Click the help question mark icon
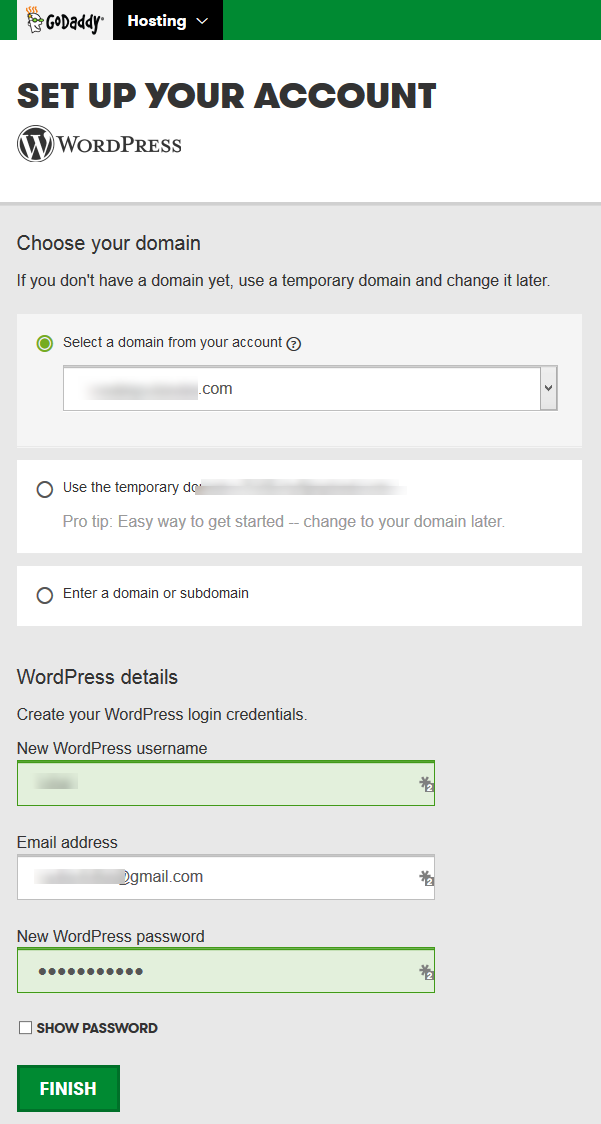The image size is (601, 1124). 293,344
